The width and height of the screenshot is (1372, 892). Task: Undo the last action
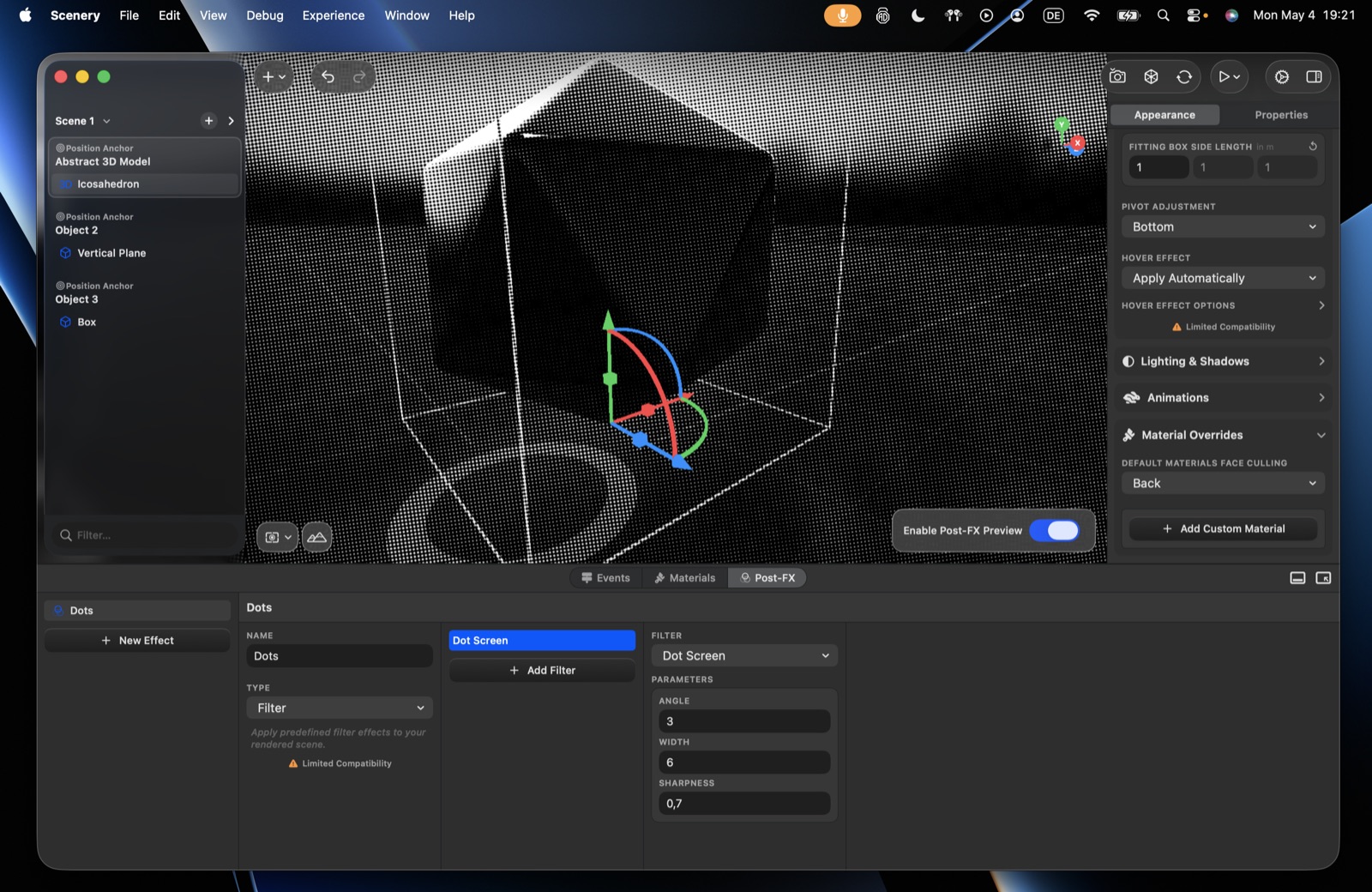click(x=328, y=77)
